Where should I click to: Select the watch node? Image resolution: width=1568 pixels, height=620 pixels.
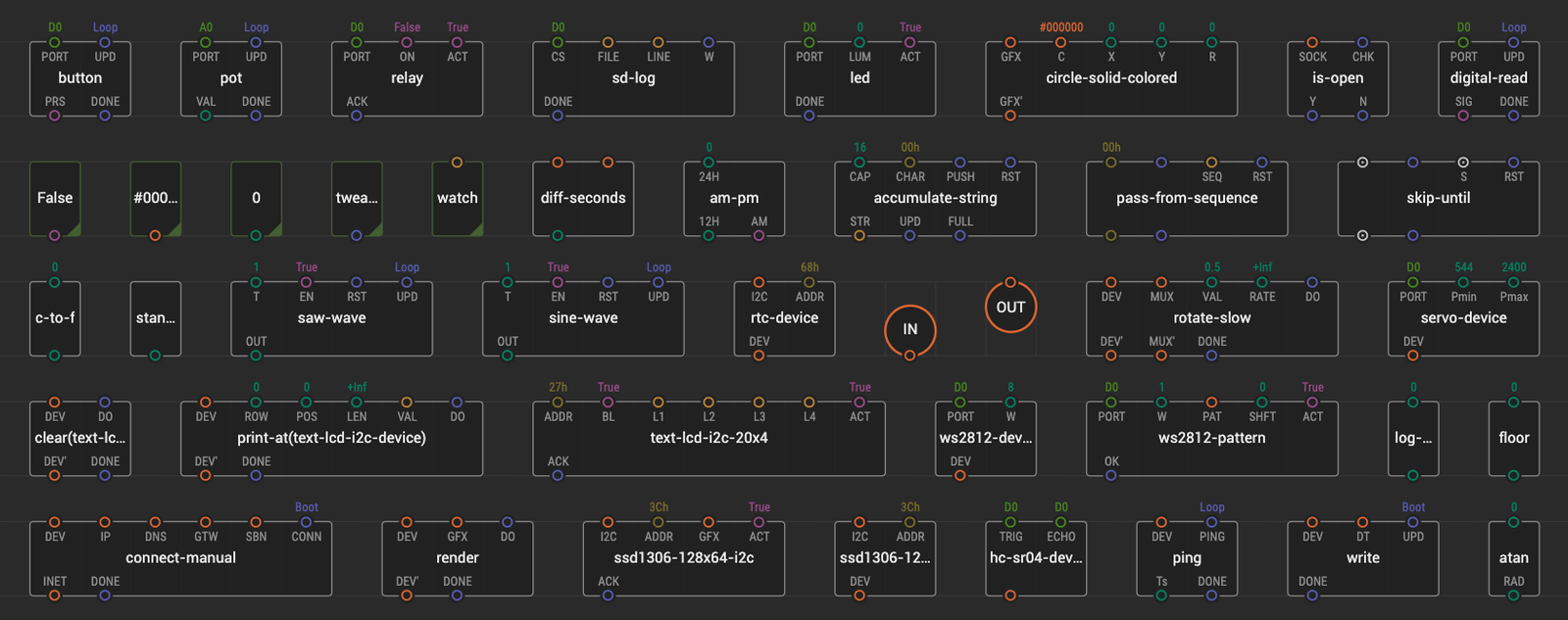[x=458, y=199]
